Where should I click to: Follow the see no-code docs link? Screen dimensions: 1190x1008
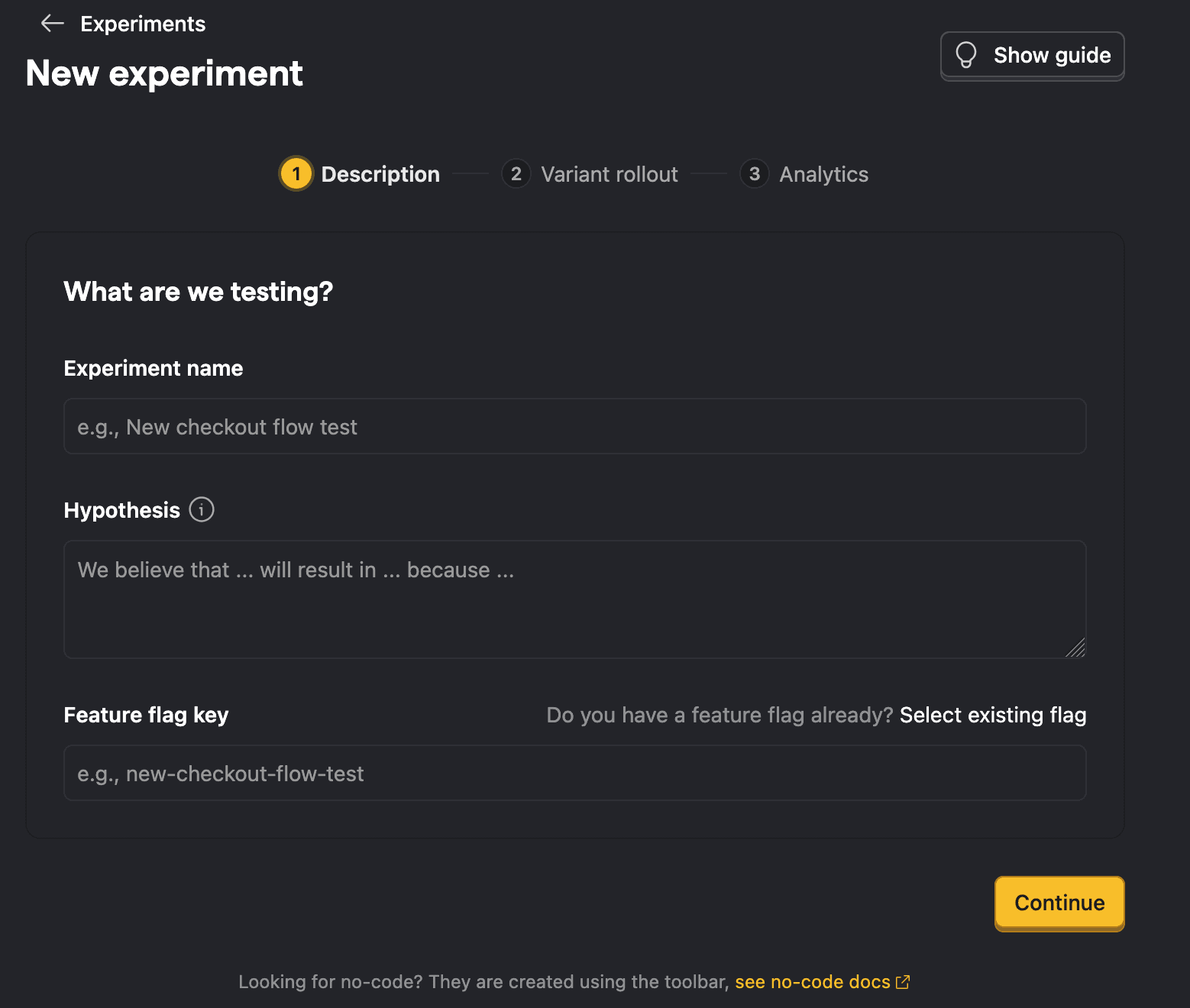(812, 982)
